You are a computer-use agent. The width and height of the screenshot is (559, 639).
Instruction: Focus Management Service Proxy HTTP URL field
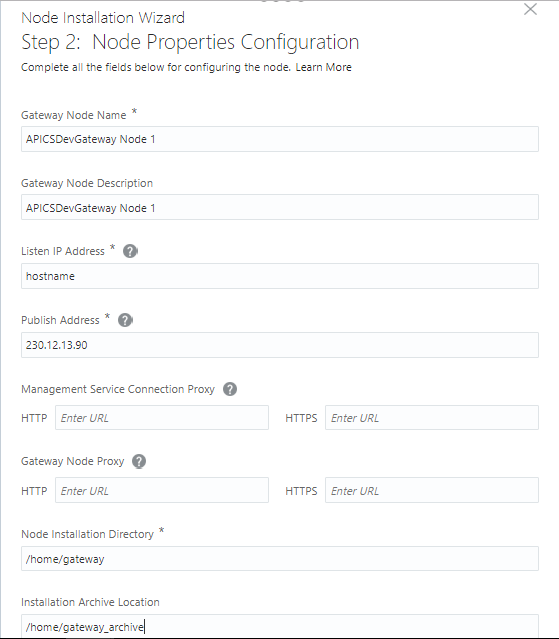click(x=162, y=417)
